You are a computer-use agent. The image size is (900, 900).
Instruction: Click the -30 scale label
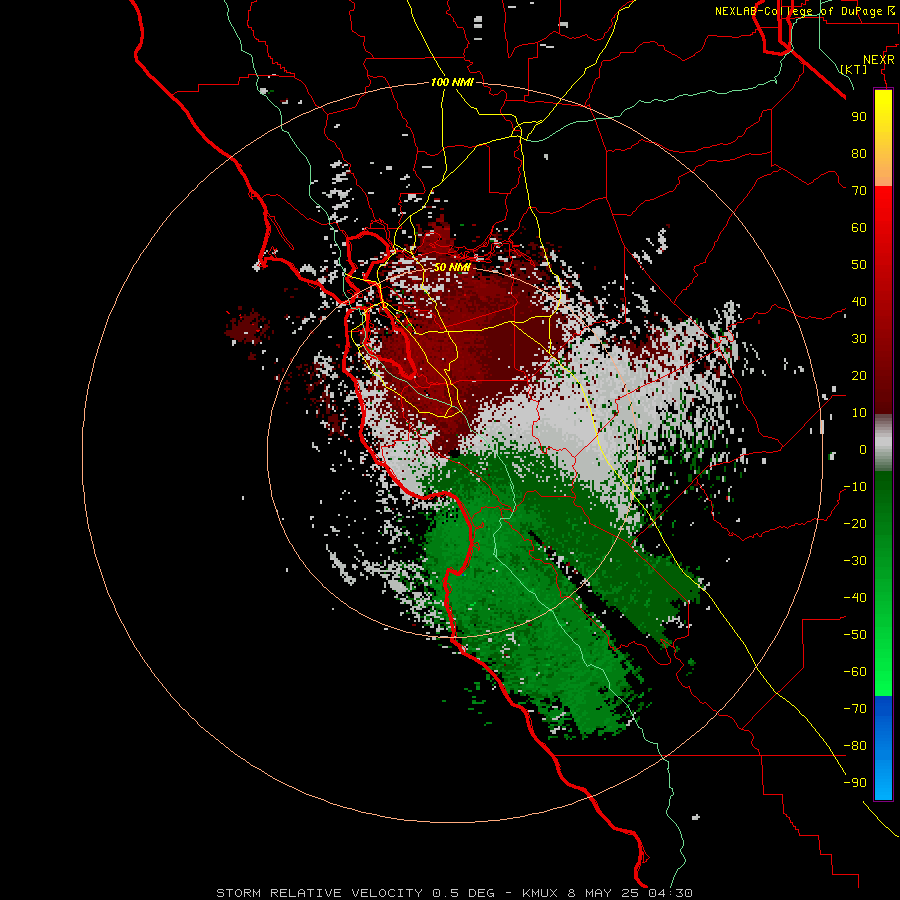[x=855, y=561]
